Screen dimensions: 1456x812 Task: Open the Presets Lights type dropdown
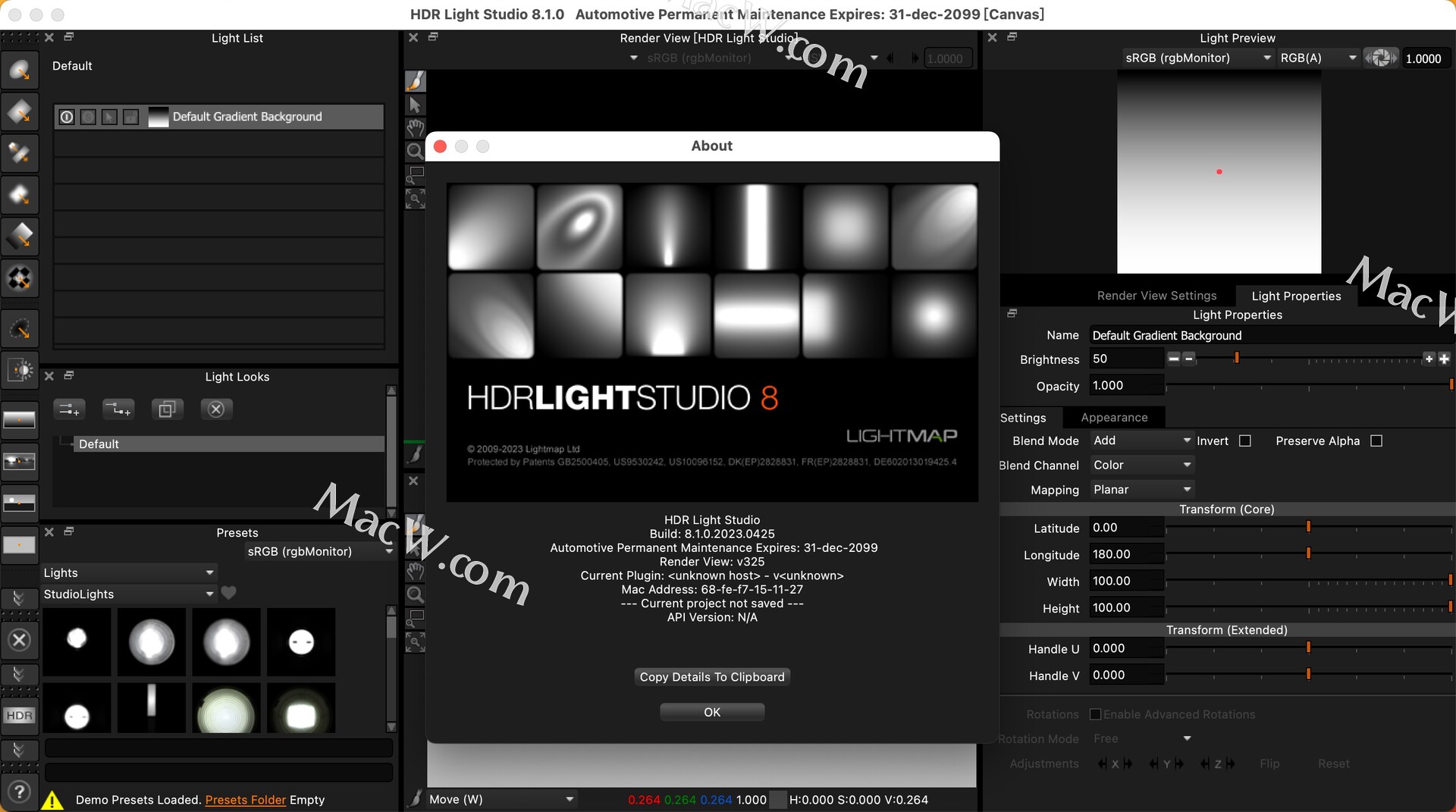point(129,573)
